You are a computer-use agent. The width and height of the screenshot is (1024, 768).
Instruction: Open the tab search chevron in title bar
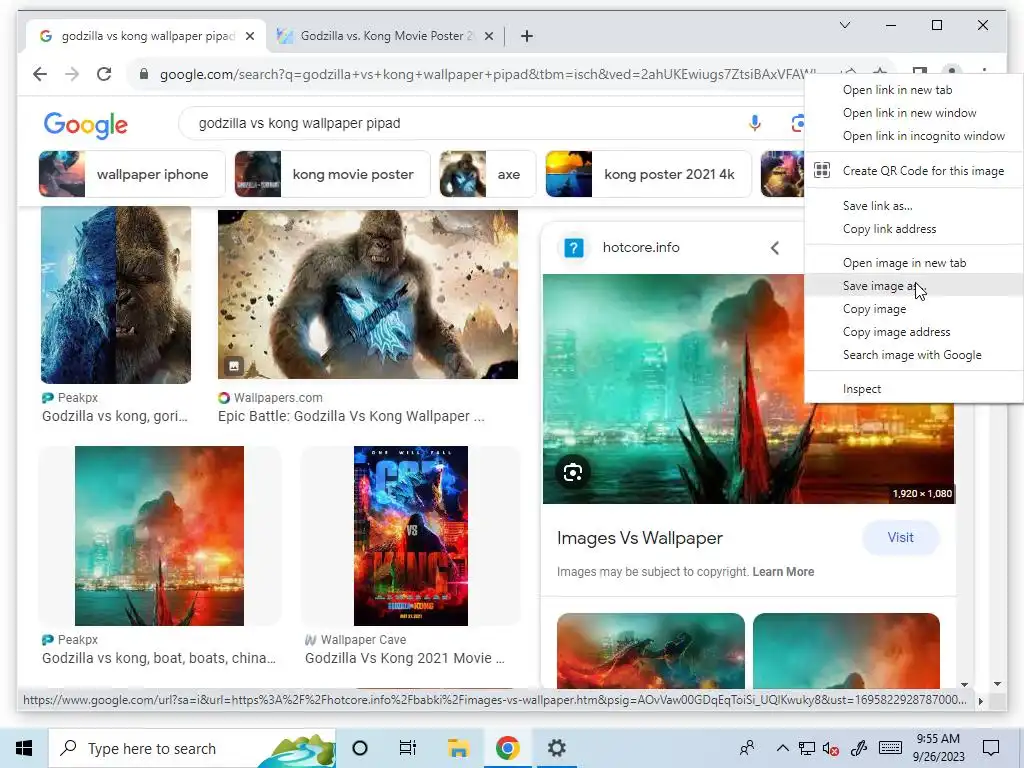(844, 25)
